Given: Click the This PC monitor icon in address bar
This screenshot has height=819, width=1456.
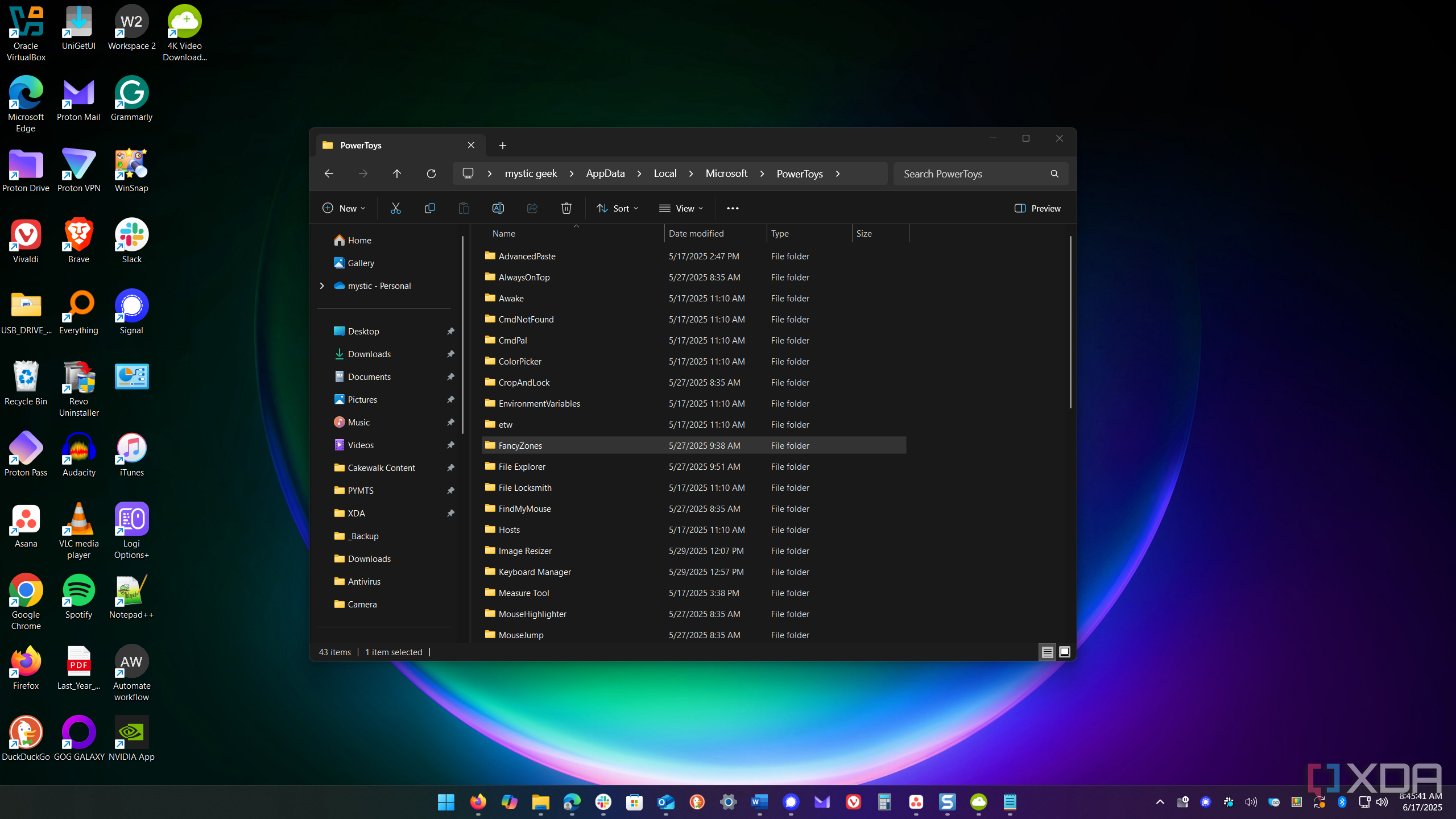Looking at the screenshot, I should click(468, 173).
